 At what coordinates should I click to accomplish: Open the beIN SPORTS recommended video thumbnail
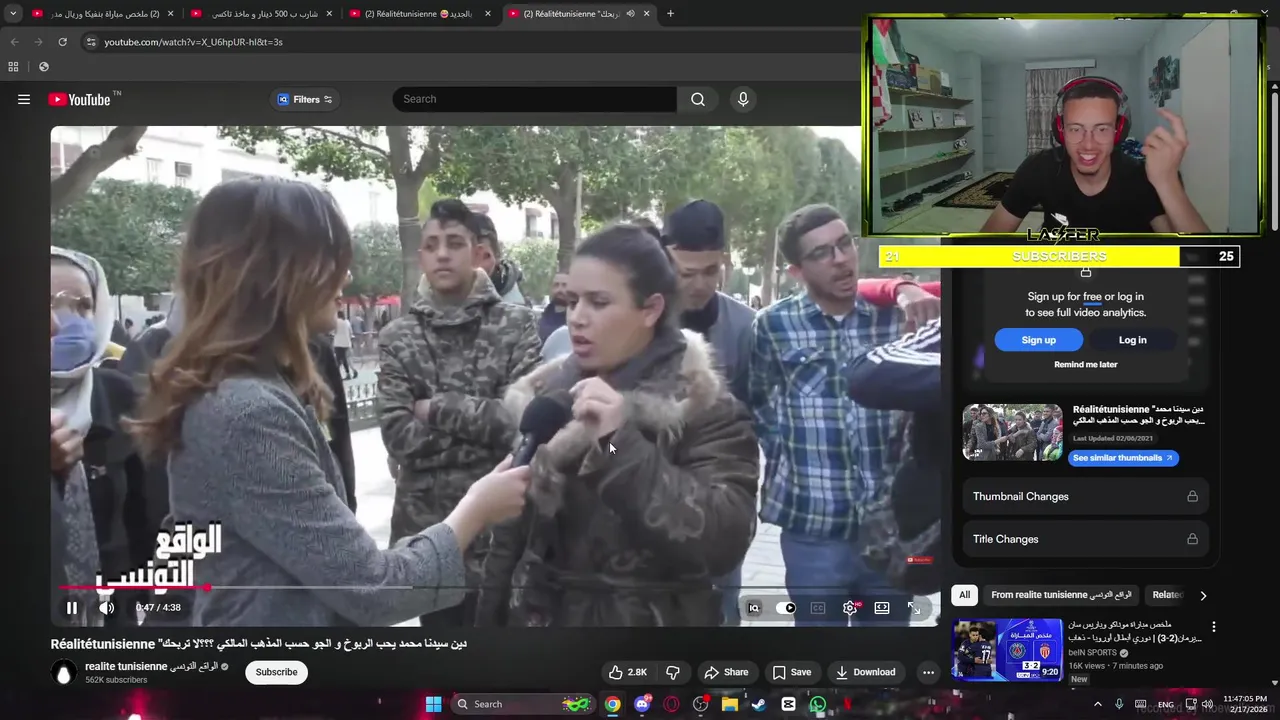click(1007, 650)
